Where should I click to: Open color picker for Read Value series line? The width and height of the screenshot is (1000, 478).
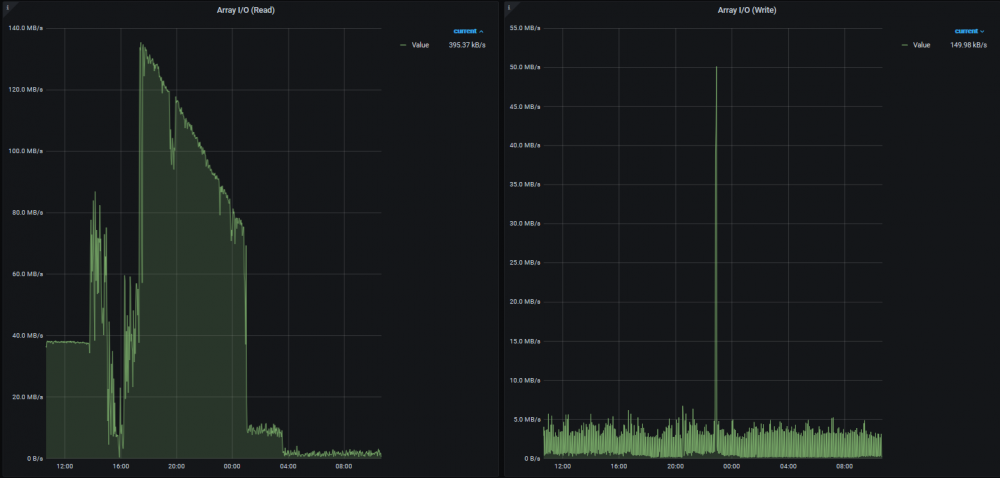403,45
